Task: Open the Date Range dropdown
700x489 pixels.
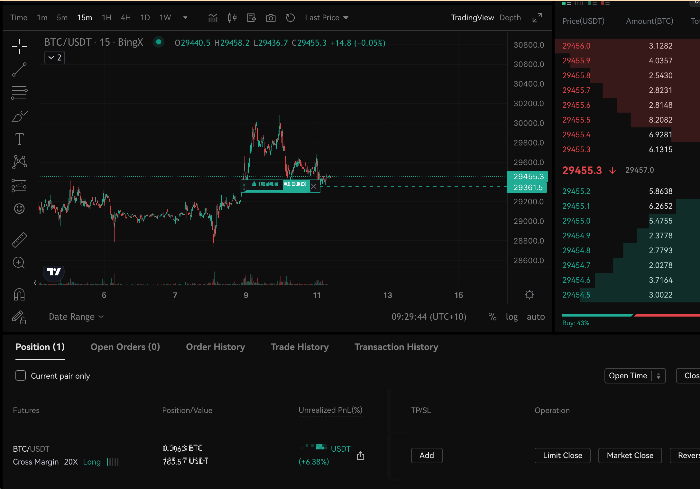Action: tap(76, 317)
